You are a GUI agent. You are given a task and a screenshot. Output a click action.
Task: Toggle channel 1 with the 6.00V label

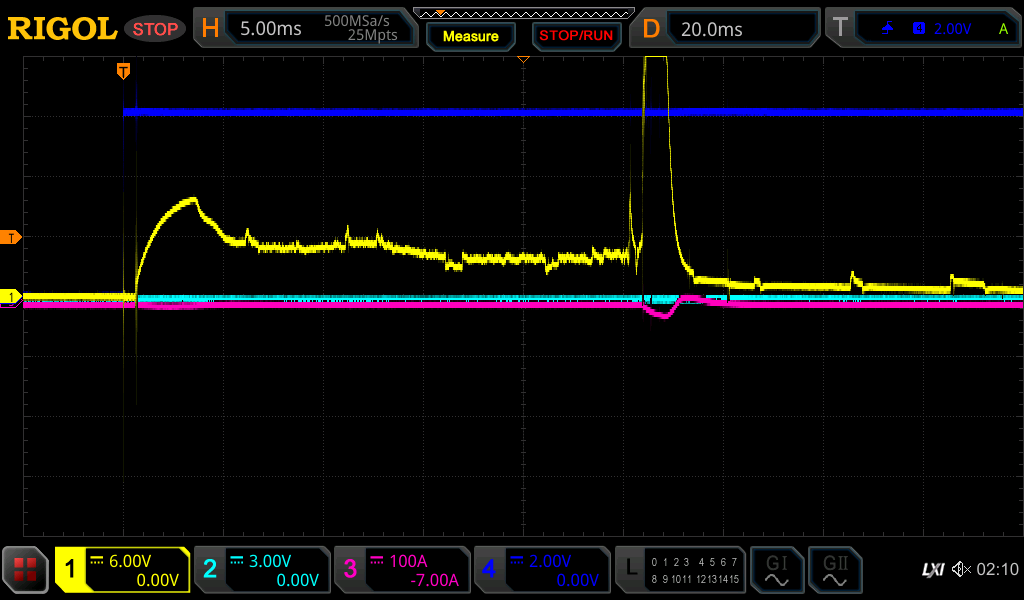coord(122,570)
